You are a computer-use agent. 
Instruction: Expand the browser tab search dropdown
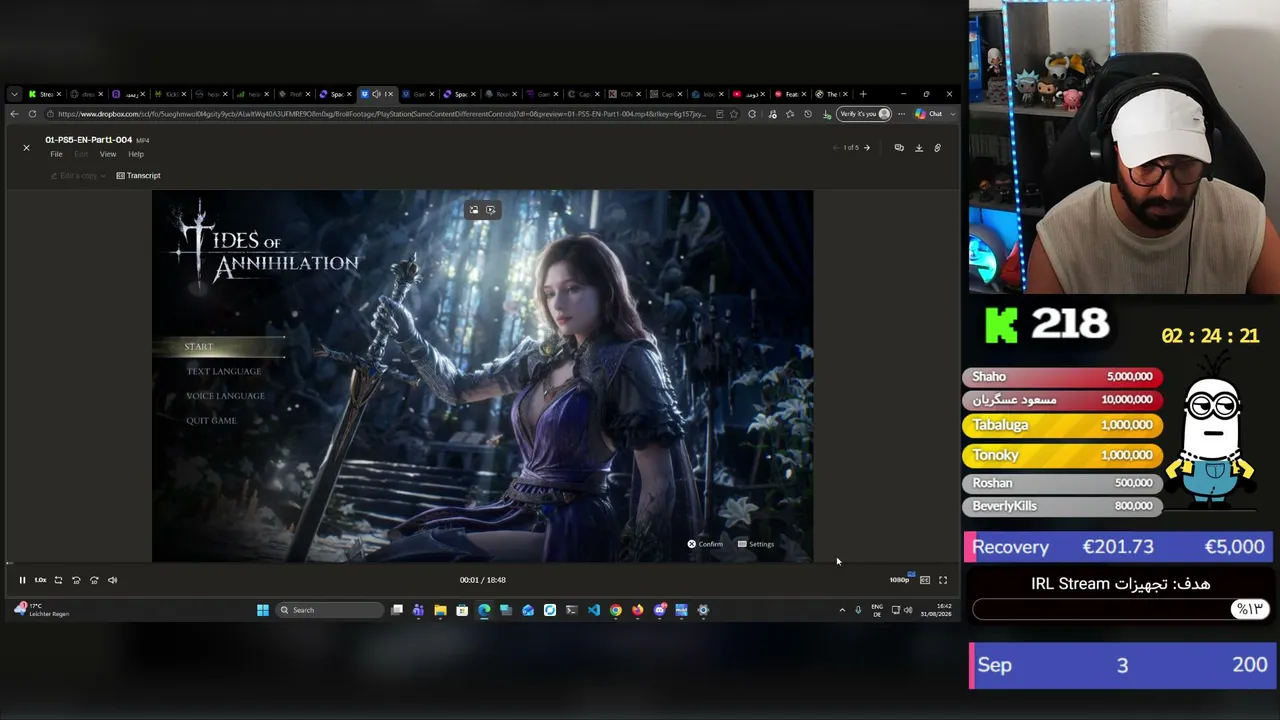(x=14, y=94)
